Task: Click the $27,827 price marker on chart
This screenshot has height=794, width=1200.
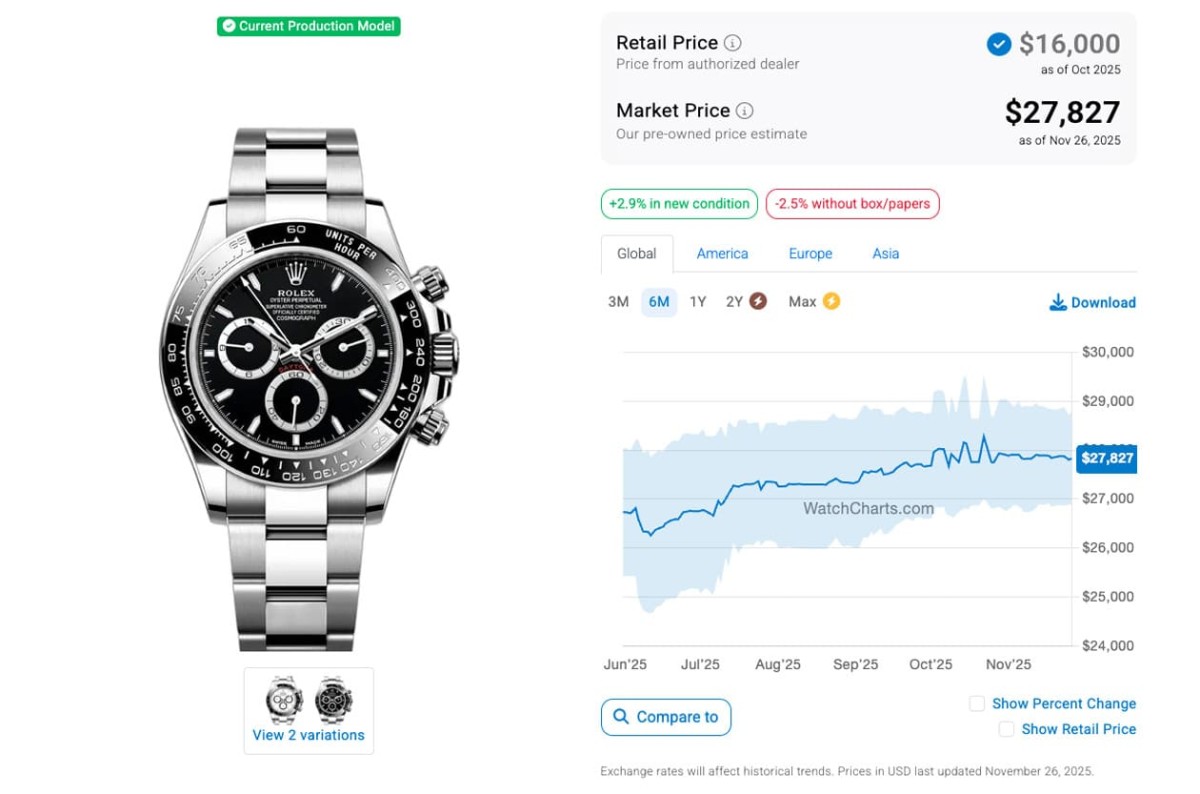Action: point(1107,459)
